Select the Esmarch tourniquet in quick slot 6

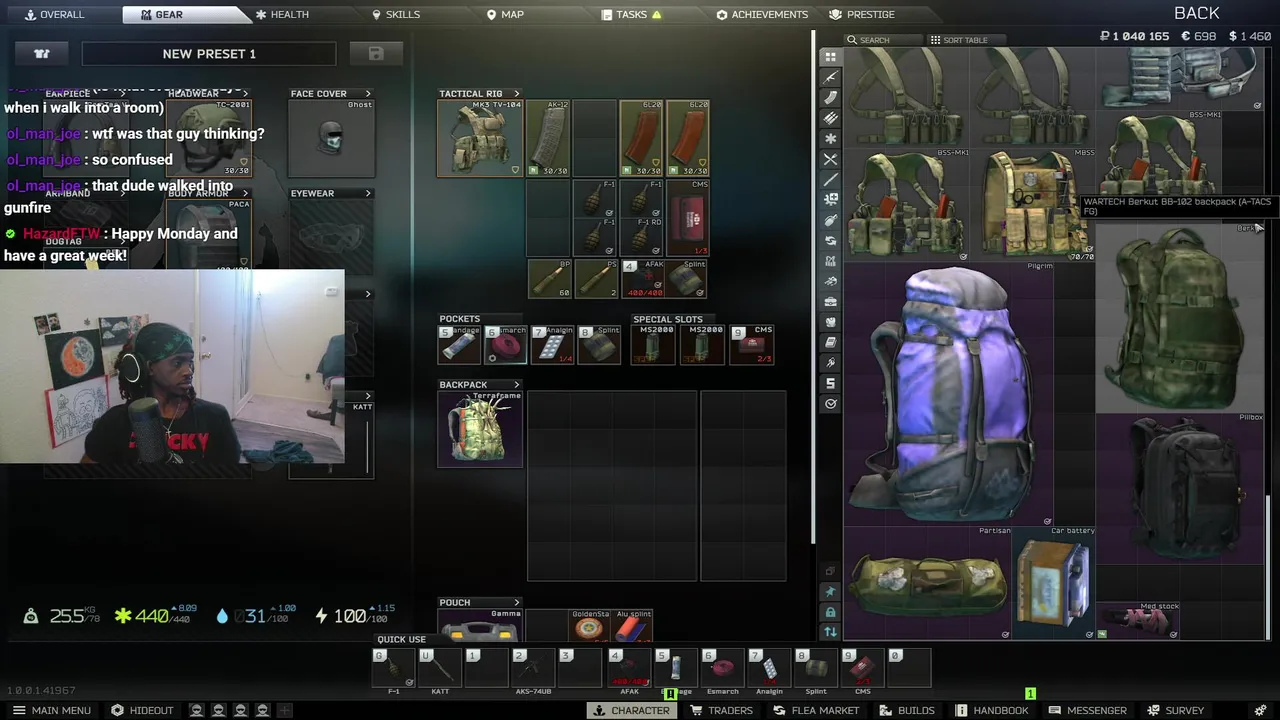723,668
